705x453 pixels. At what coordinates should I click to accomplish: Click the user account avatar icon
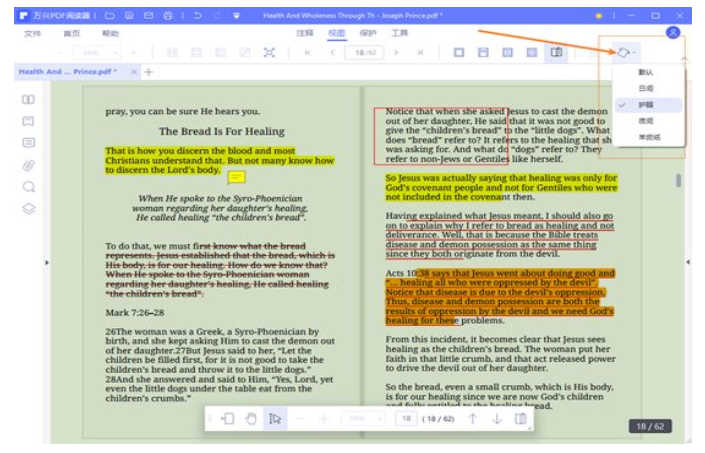coord(673,33)
